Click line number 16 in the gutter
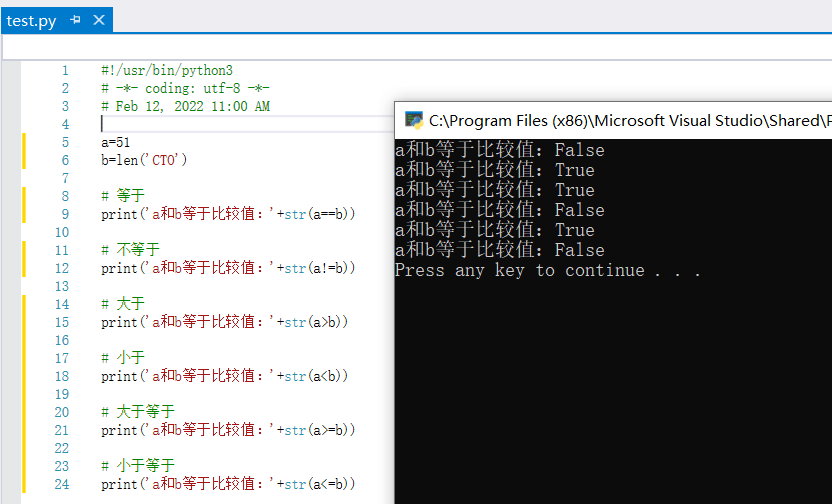Screen dimensions: 832x504 tap(62, 340)
